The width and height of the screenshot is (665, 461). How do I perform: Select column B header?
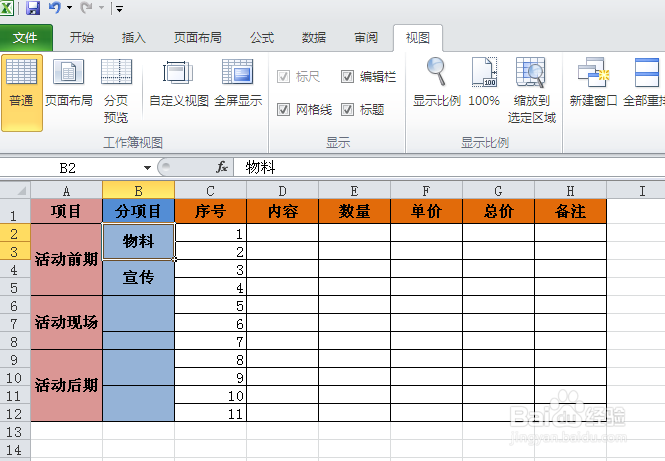coord(138,190)
